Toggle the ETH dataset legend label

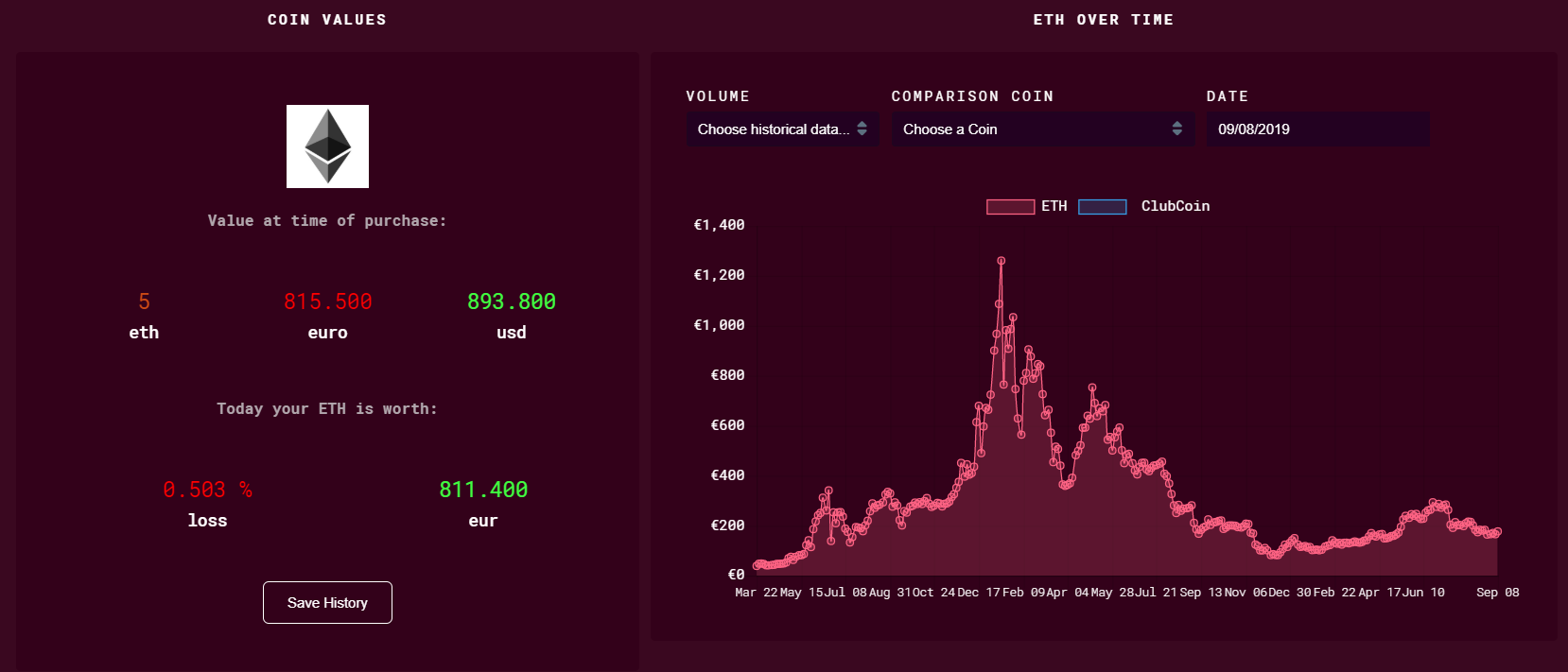tap(1054, 206)
